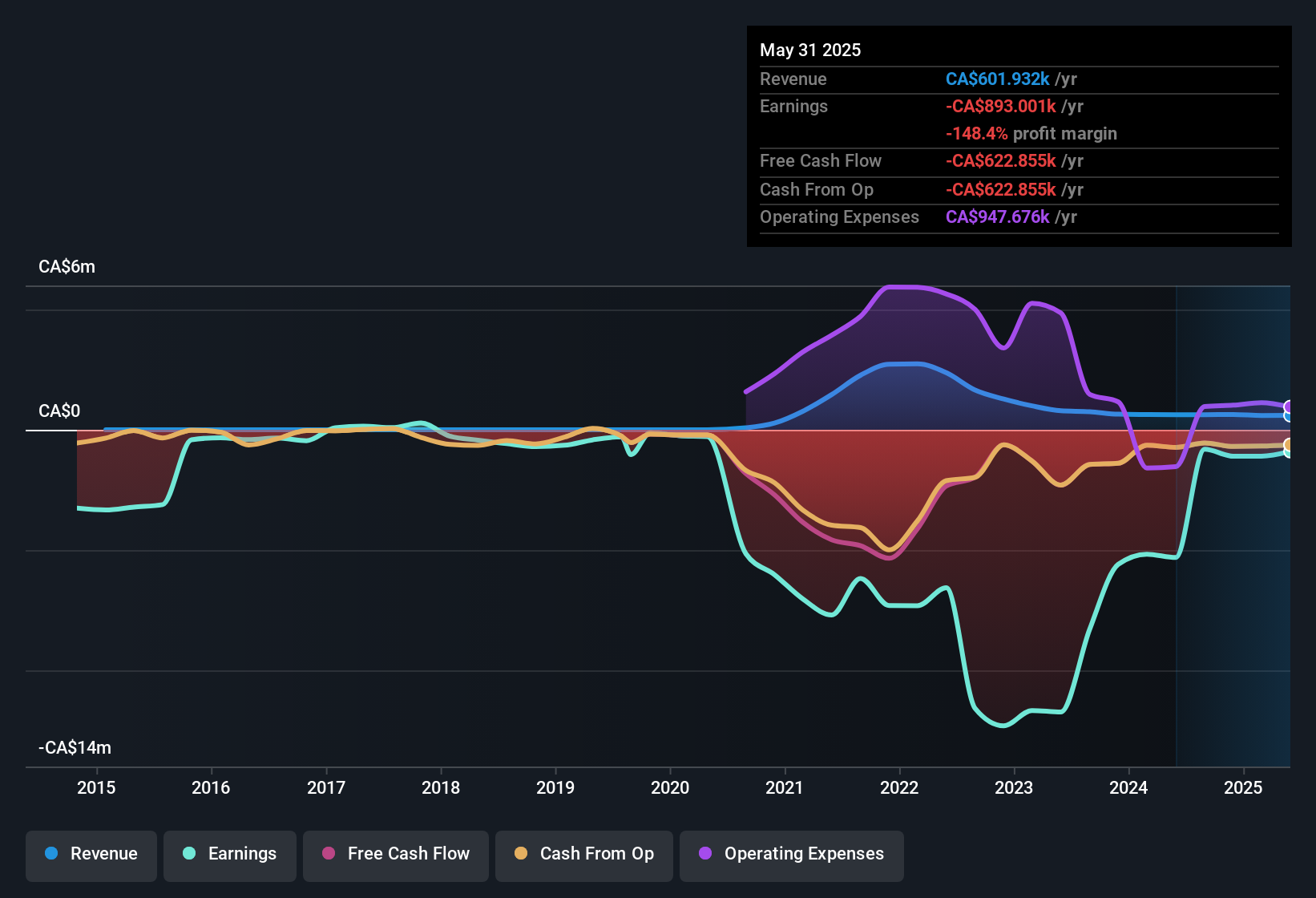The image size is (1316, 898).
Task: Click the blue CA$601.932k revenue figure
Action: 998,79
